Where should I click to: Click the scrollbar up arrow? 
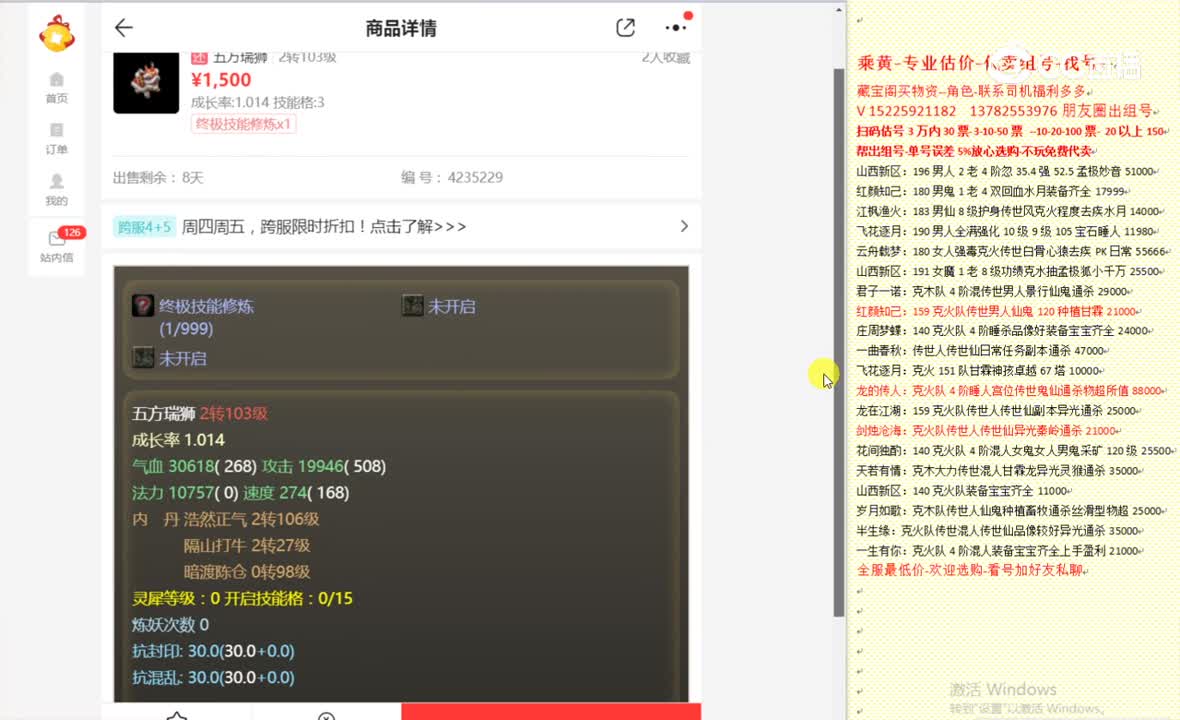coord(839,10)
